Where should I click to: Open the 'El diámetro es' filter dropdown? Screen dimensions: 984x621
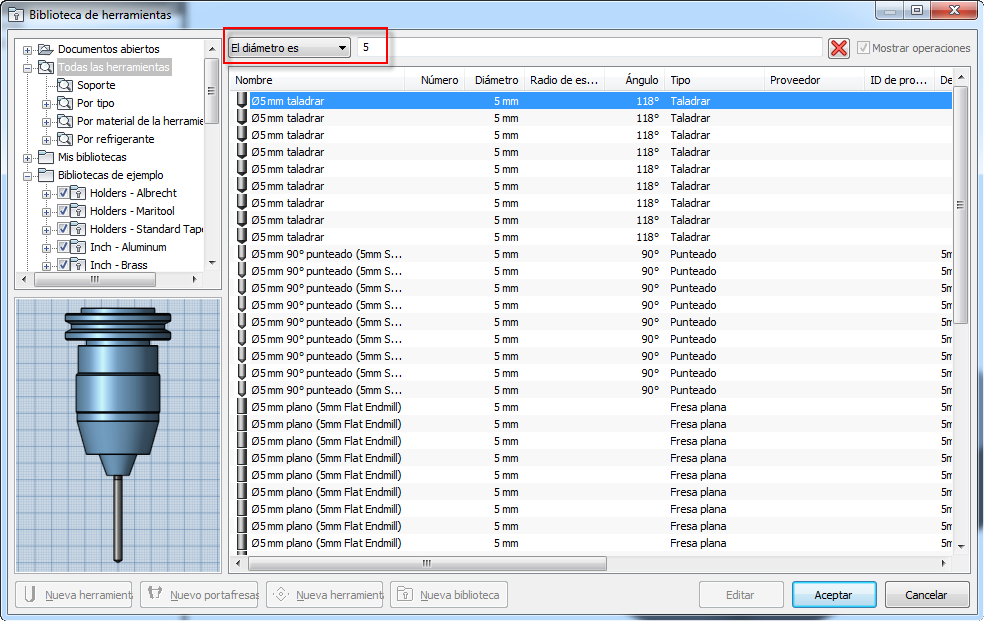coord(289,48)
